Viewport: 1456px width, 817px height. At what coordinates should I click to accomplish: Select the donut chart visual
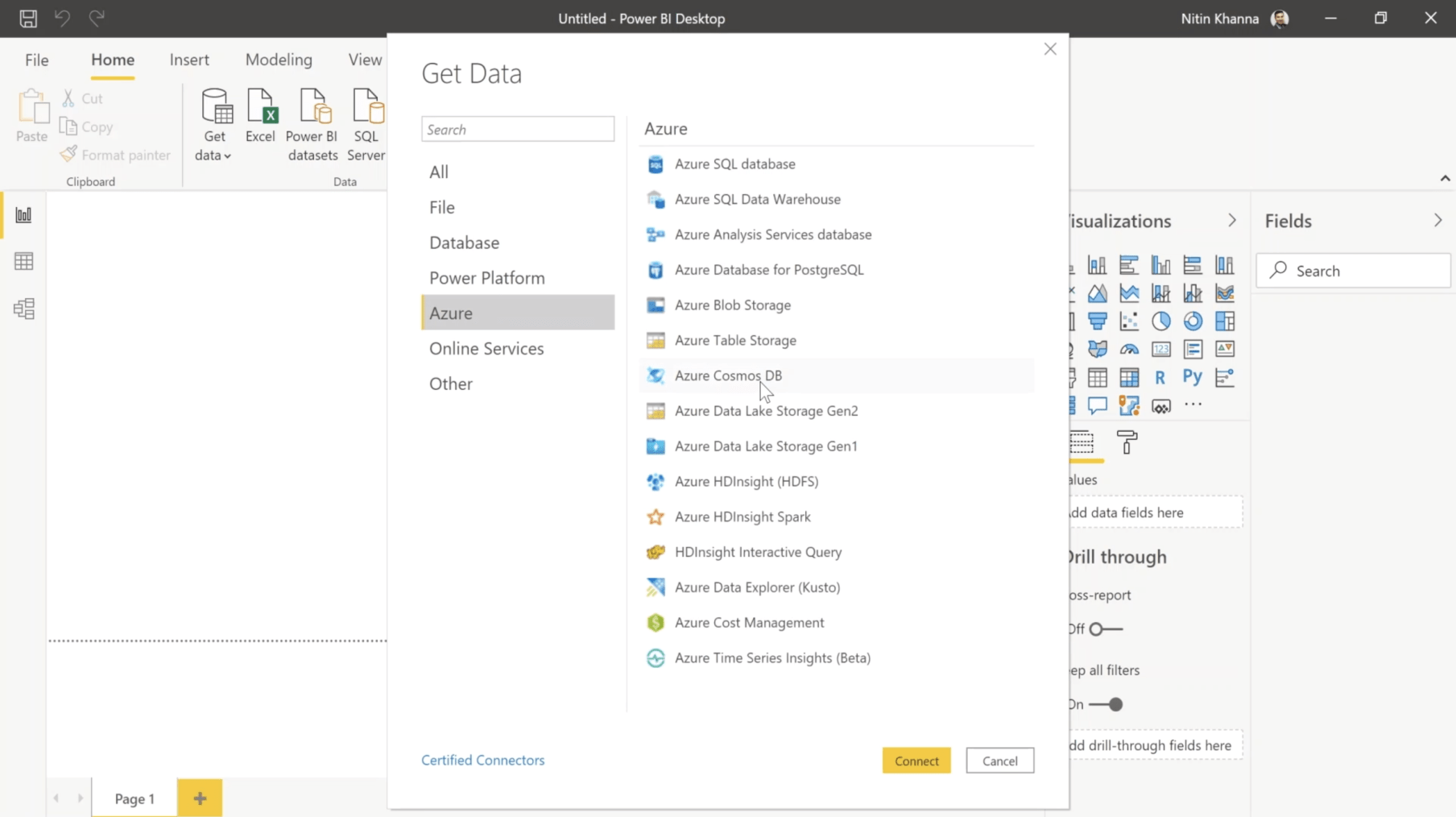click(x=1193, y=321)
